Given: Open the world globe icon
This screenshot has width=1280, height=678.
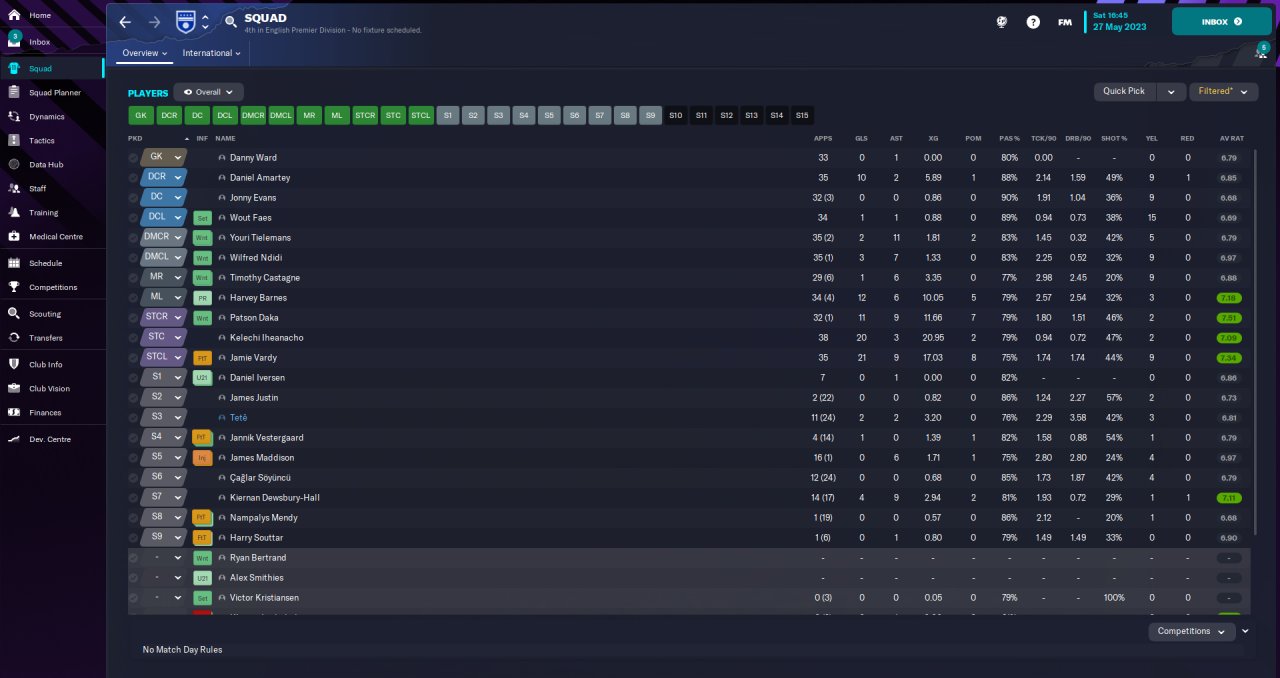Looking at the screenshot, I should (x=1000, y=21).
